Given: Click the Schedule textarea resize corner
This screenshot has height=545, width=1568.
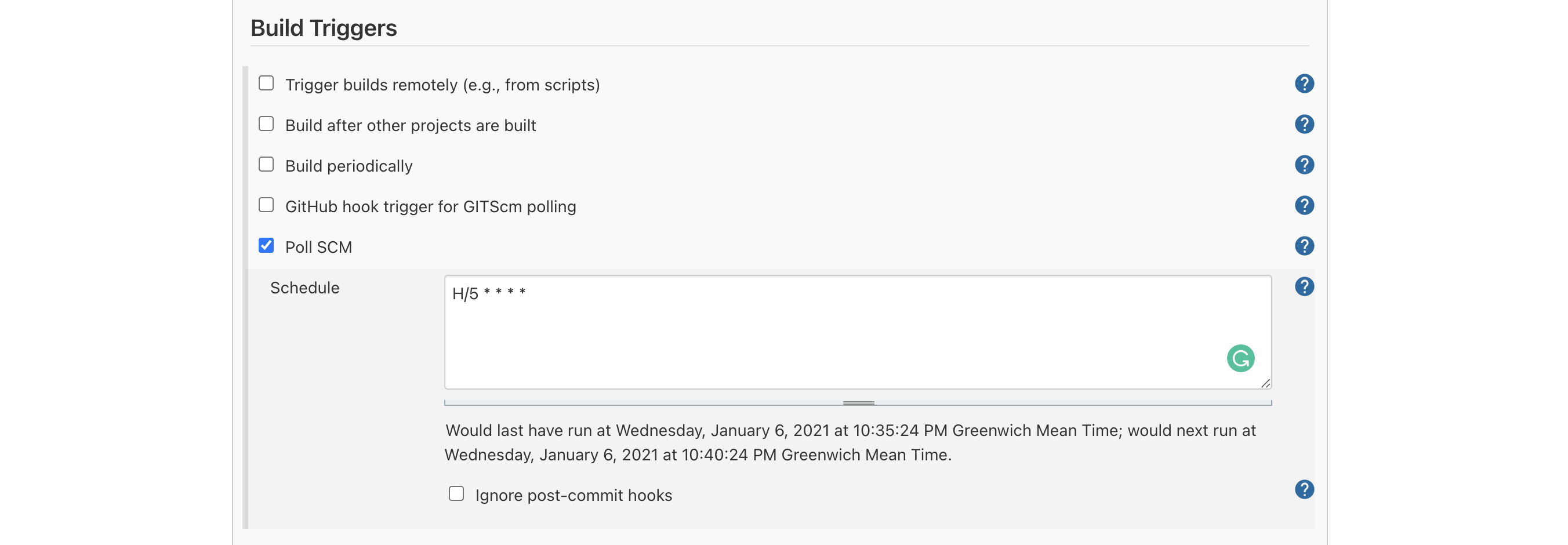Looking at the screenshot, I should click(1265, 383).
